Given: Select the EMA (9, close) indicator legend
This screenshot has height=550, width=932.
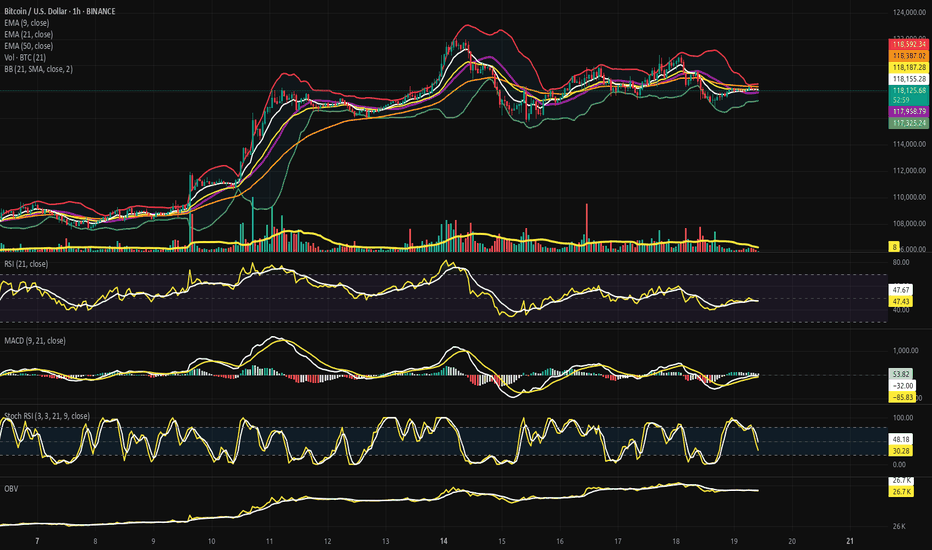Looking at the screenshot, I should 27,23.
